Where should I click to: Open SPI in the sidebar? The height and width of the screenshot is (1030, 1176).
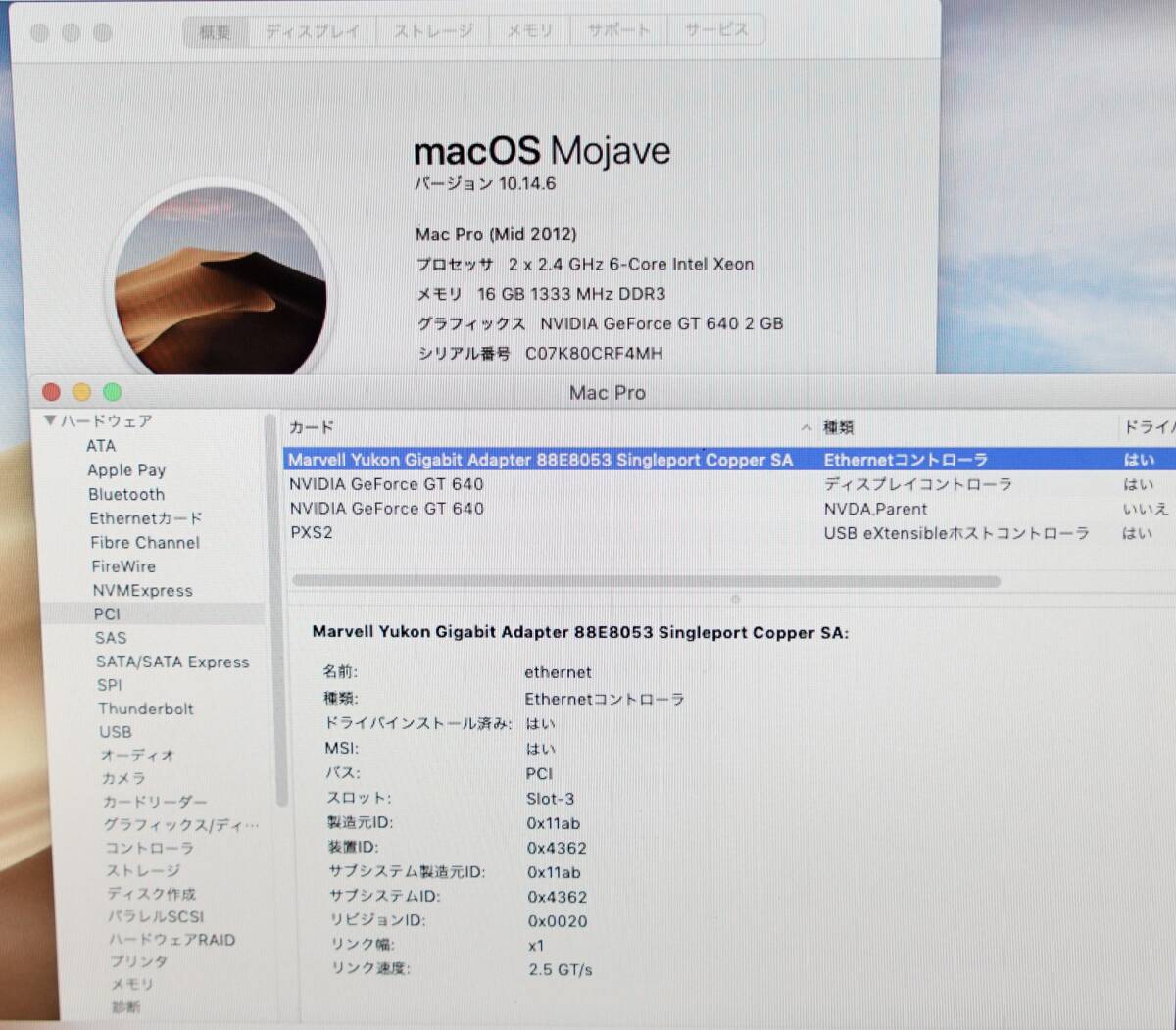click(x=110, y=686)
